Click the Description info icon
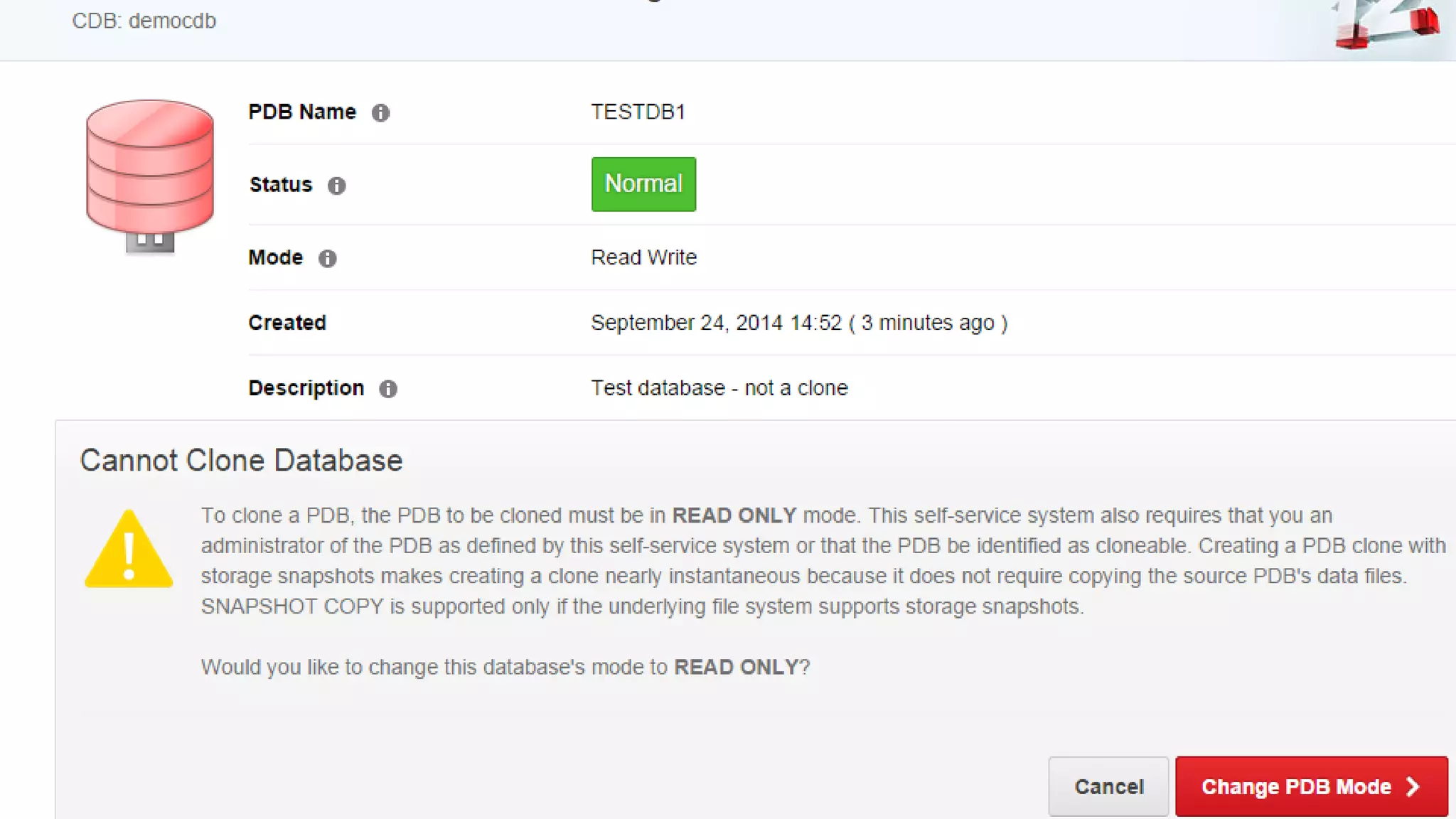The height and width of the screenshot is (819, 1456). coord(387,389)
